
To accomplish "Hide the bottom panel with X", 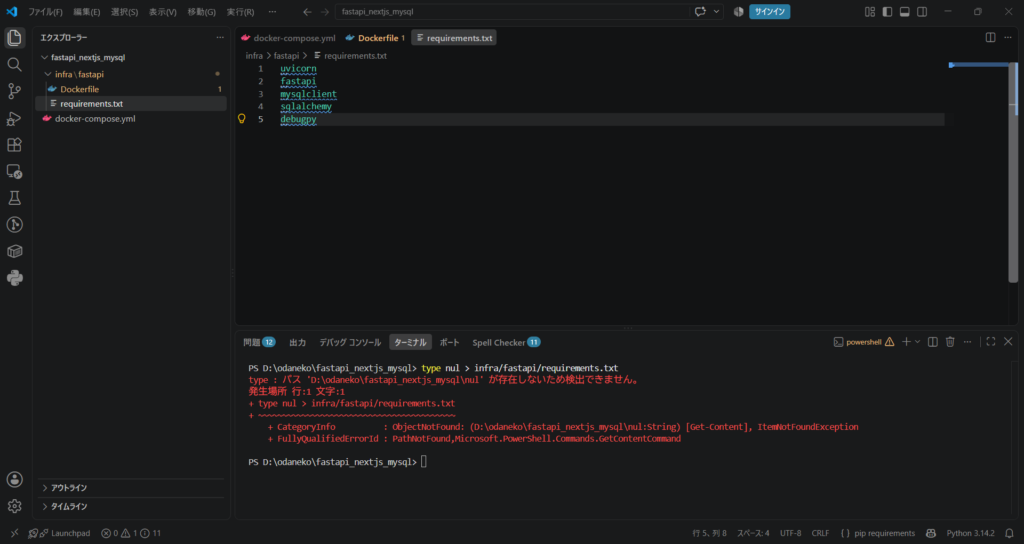I will [x=1008, y=342].
